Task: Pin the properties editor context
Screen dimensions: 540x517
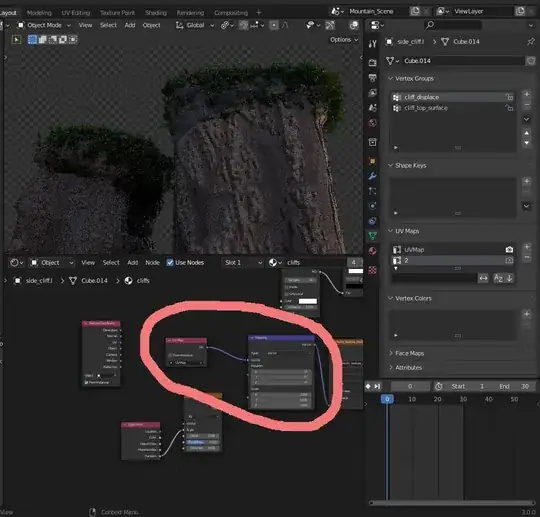Action: 531,42
